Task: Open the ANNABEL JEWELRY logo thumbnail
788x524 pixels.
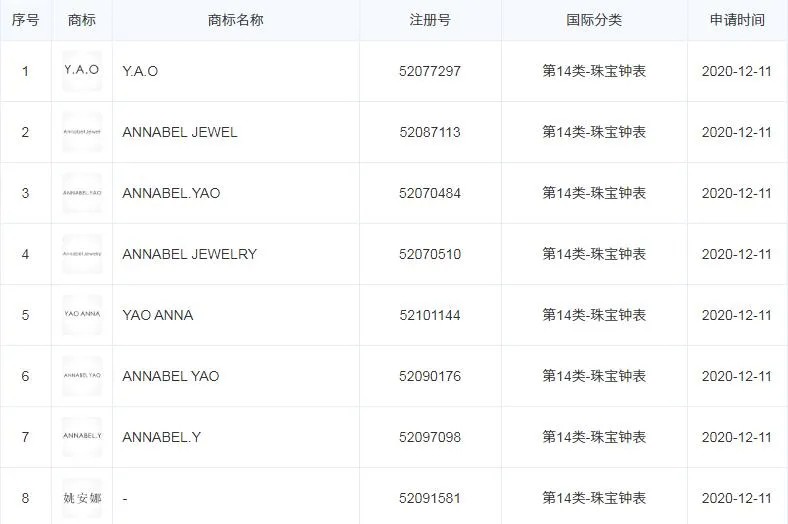Action: tap(82, 254)
